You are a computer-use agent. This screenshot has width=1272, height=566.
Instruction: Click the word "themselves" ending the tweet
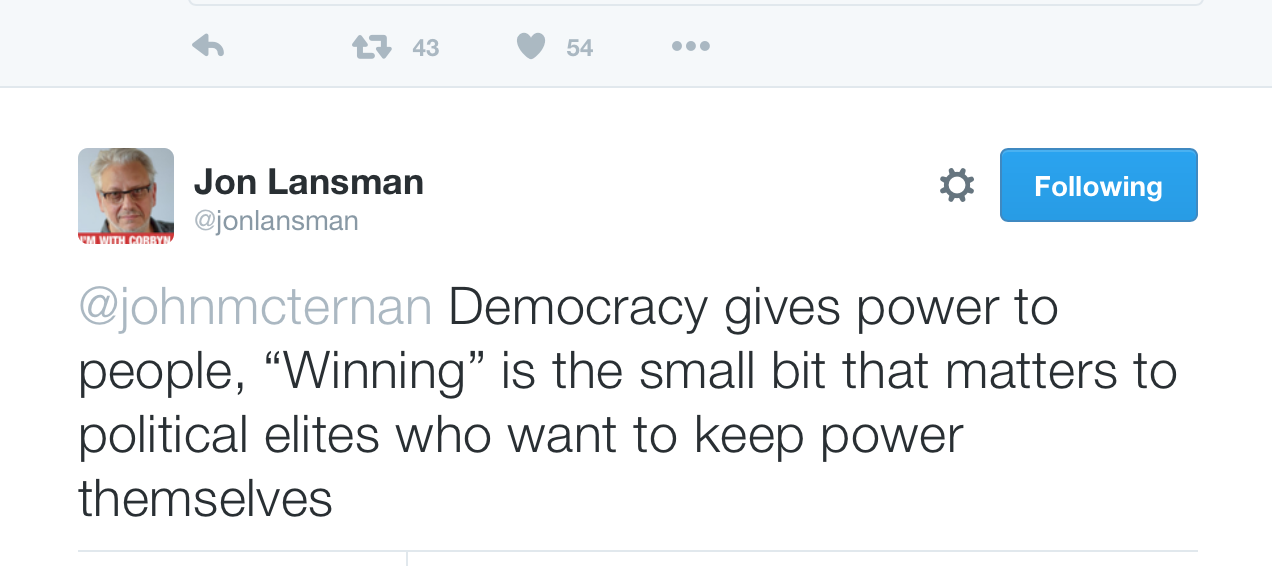coord(205,498)
